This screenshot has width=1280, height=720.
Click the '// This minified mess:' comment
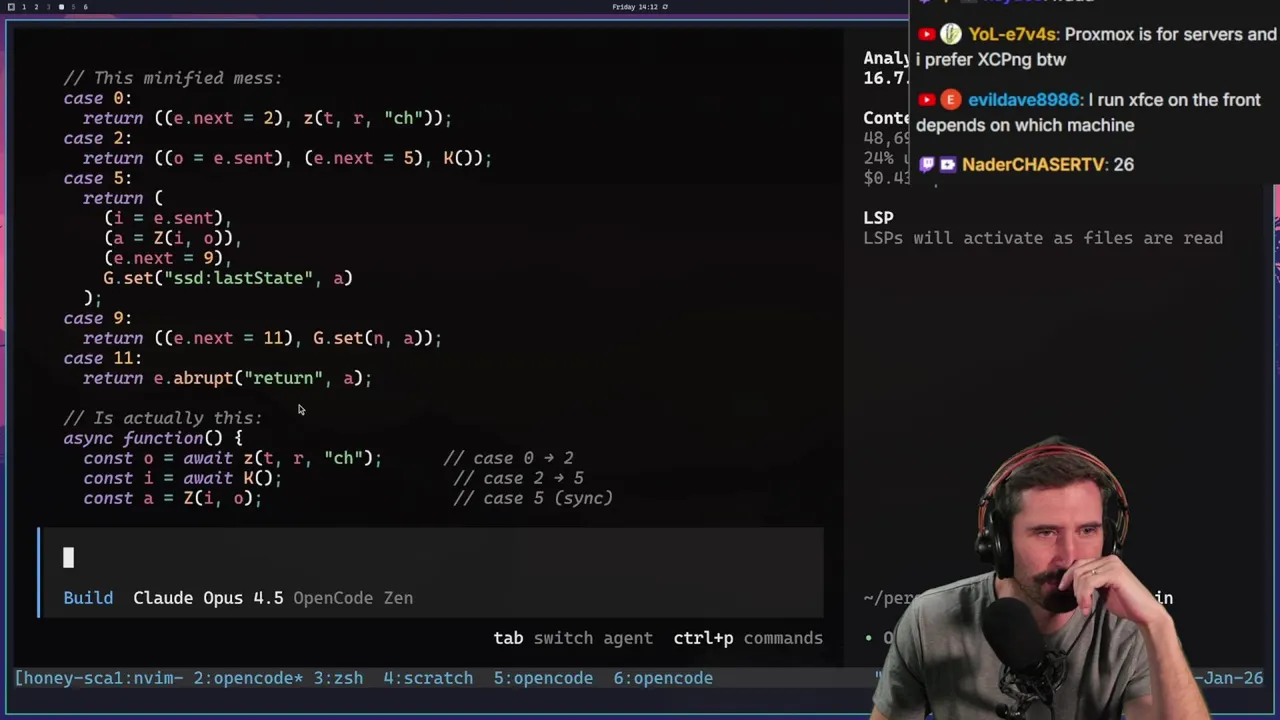pyautogui.click(x=173, y=78)
